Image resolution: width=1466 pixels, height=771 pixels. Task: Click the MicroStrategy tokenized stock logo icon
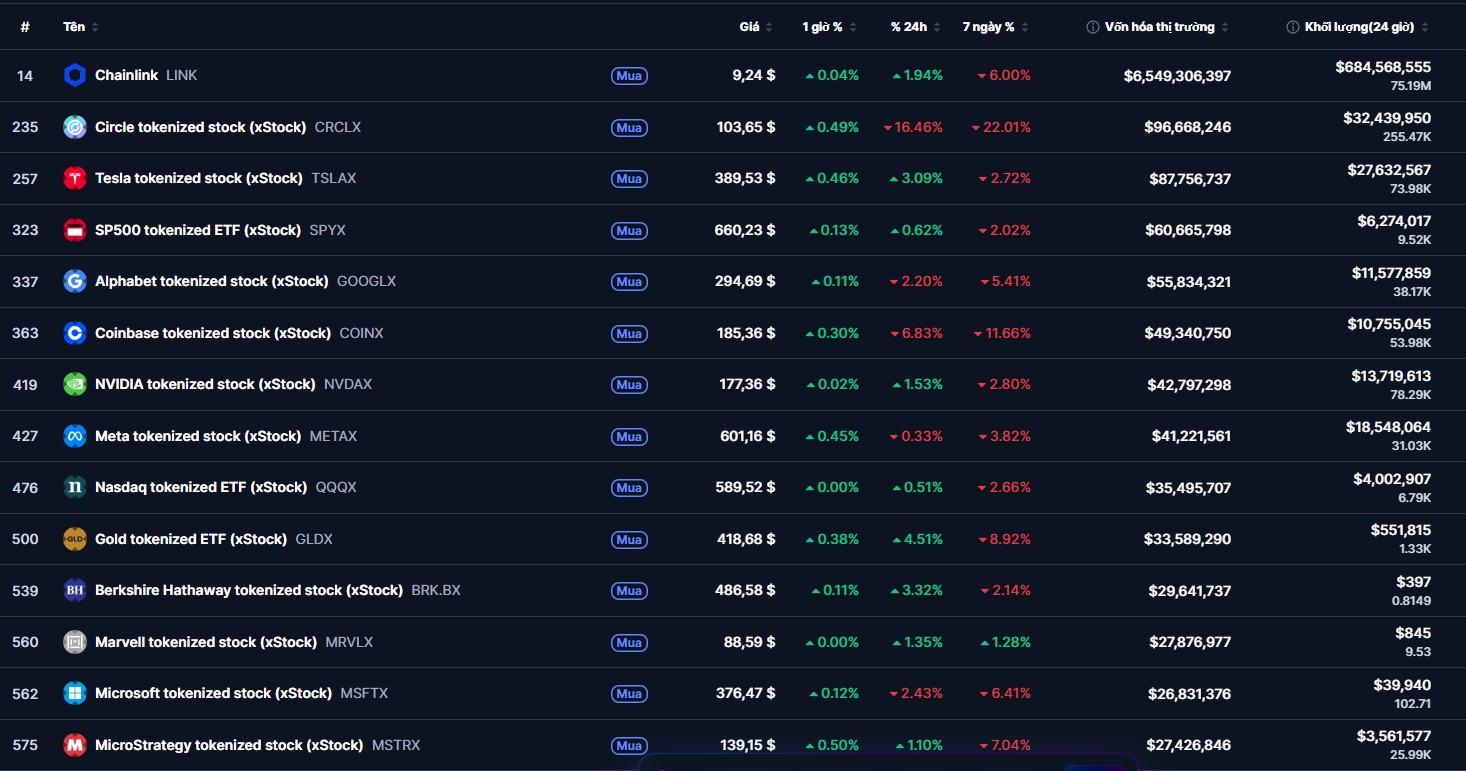pos(75,745)
